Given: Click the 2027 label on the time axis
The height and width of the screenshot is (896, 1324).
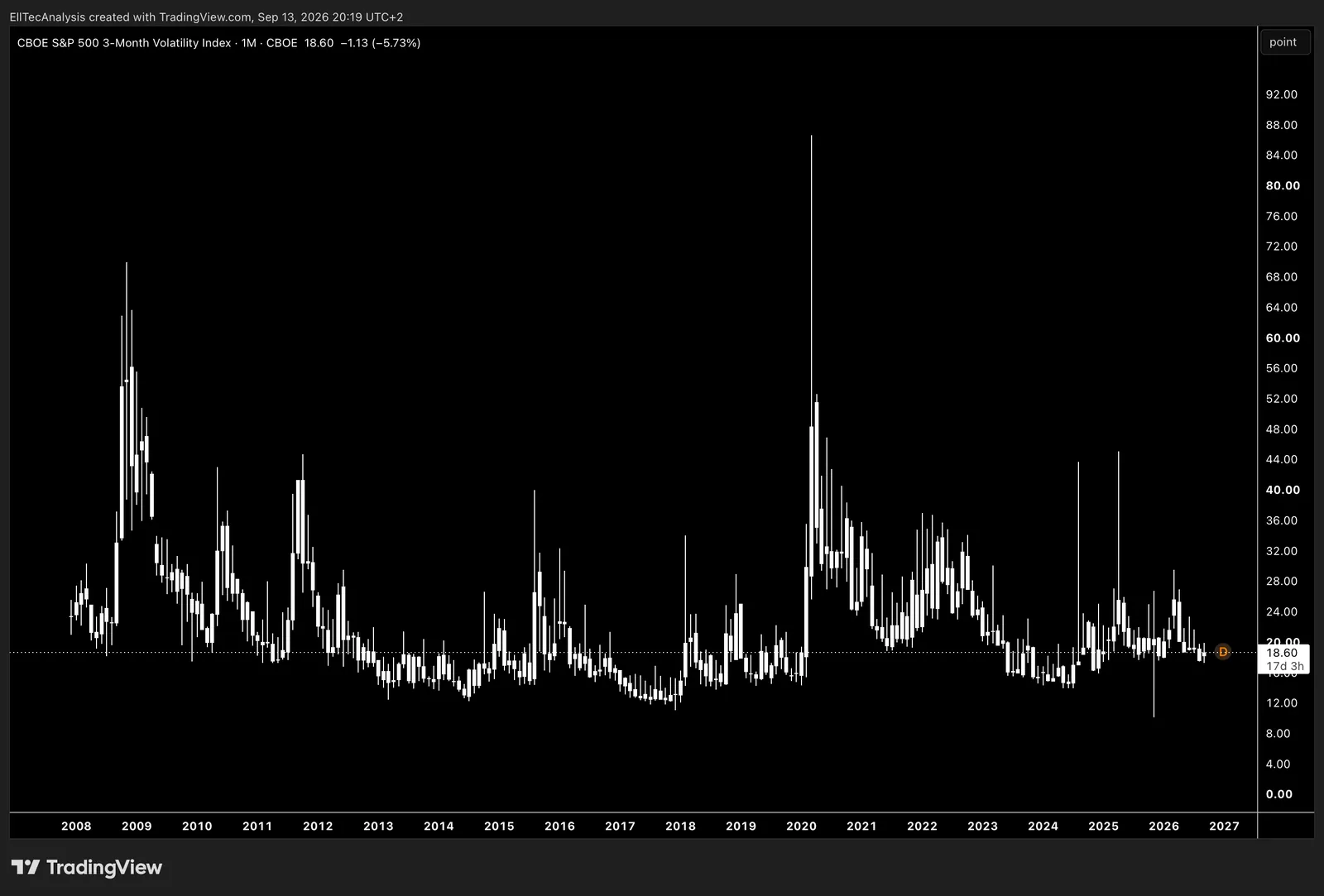Looking at the screenshot, I should click(1224, 826).
